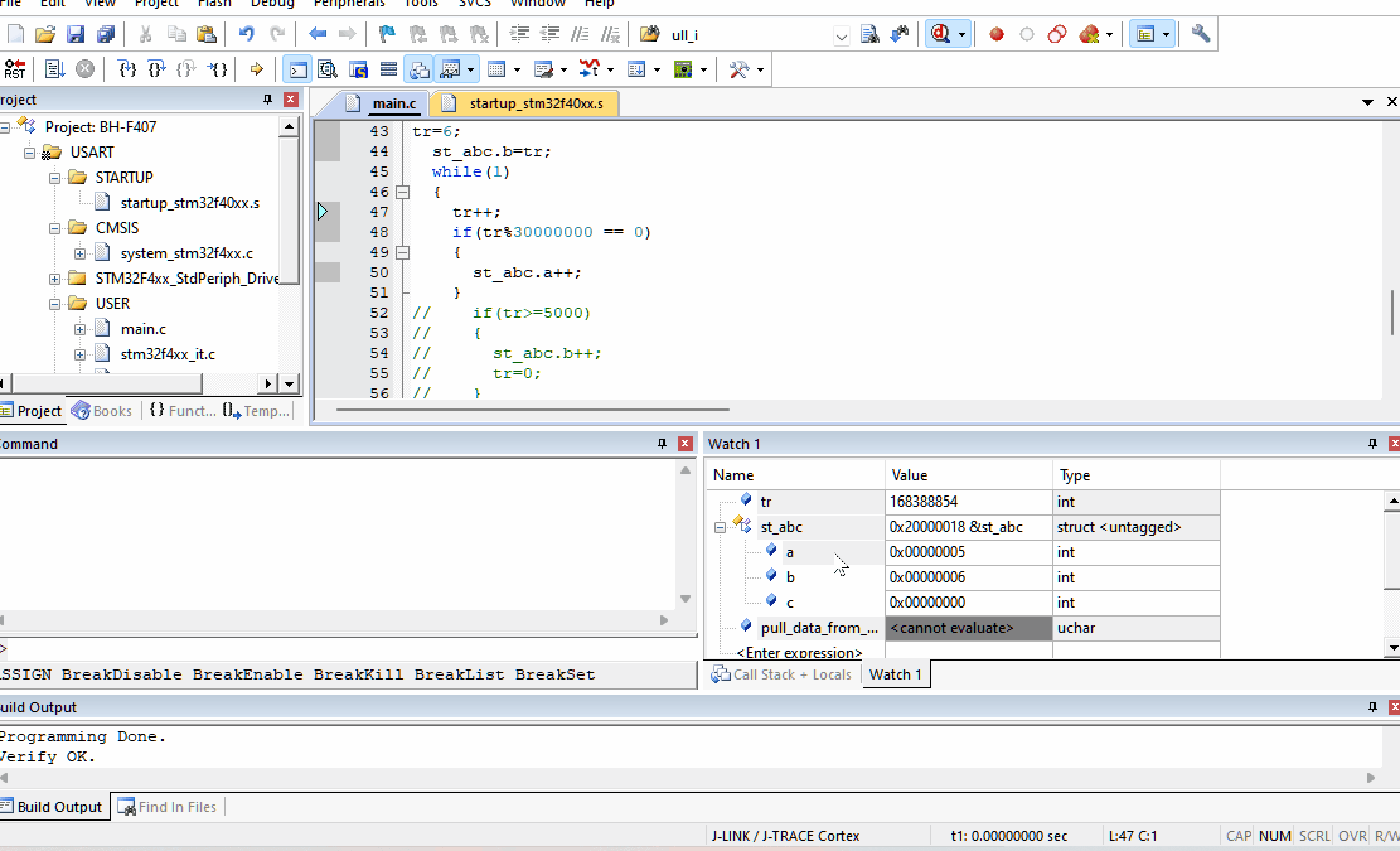Toggle Start/Stop Debug Session button
Viewport: 1400px width, 851px height.
coord(941,34)
